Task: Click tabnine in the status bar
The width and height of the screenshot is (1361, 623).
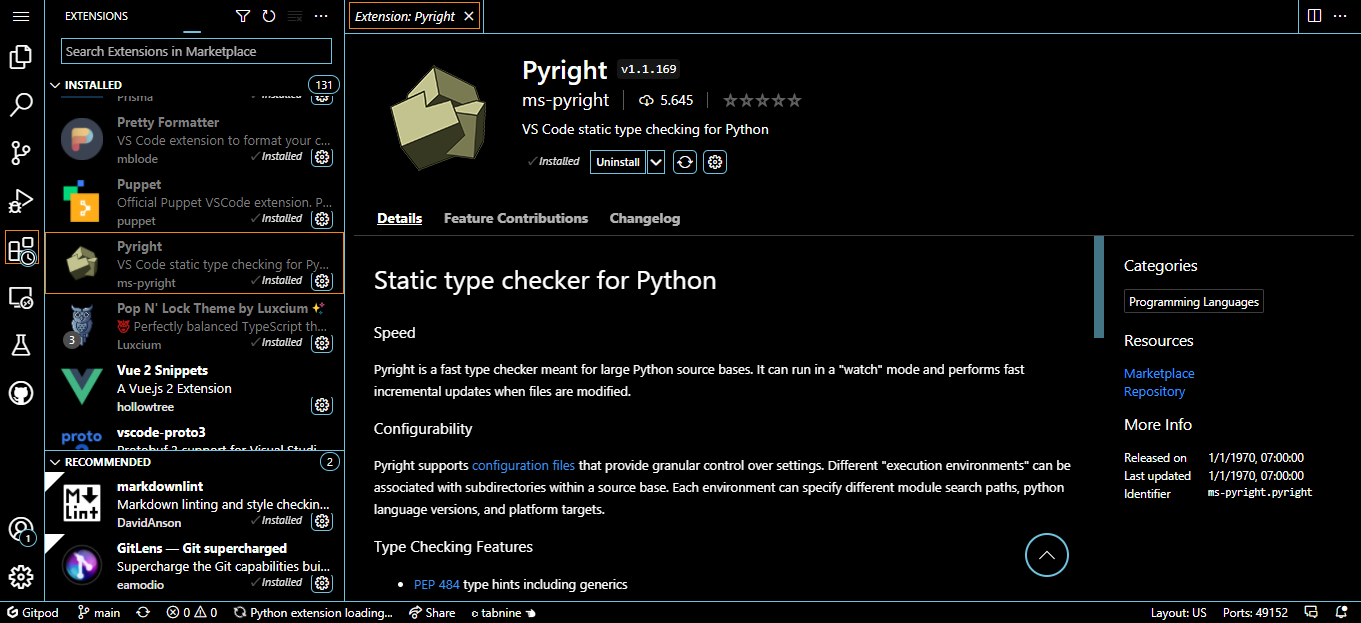Action: (504, 612)
